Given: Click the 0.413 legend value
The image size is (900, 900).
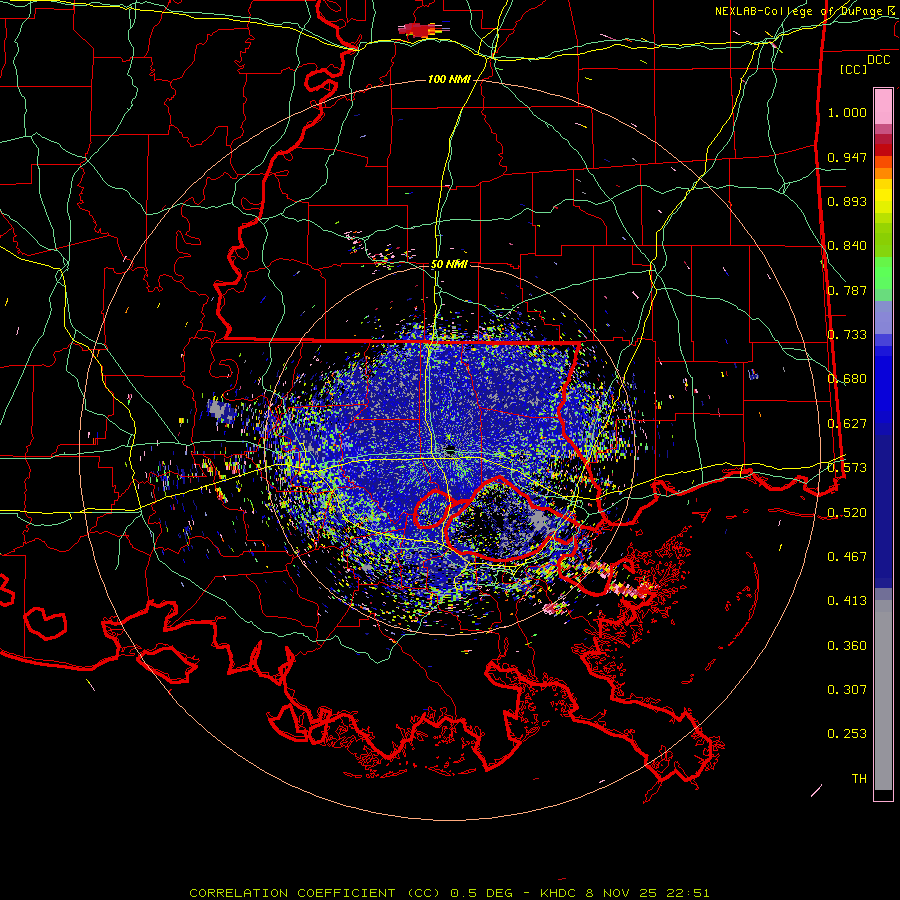Looking at the screenshot, I should tap(847, 601).
